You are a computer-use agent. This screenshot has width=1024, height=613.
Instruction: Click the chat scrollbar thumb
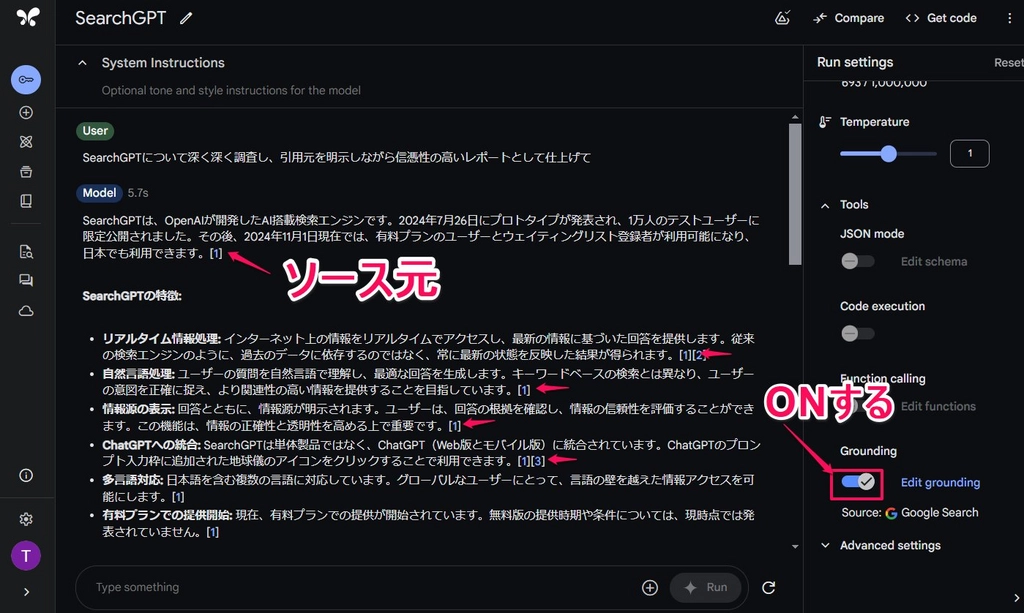pos(795,194)
